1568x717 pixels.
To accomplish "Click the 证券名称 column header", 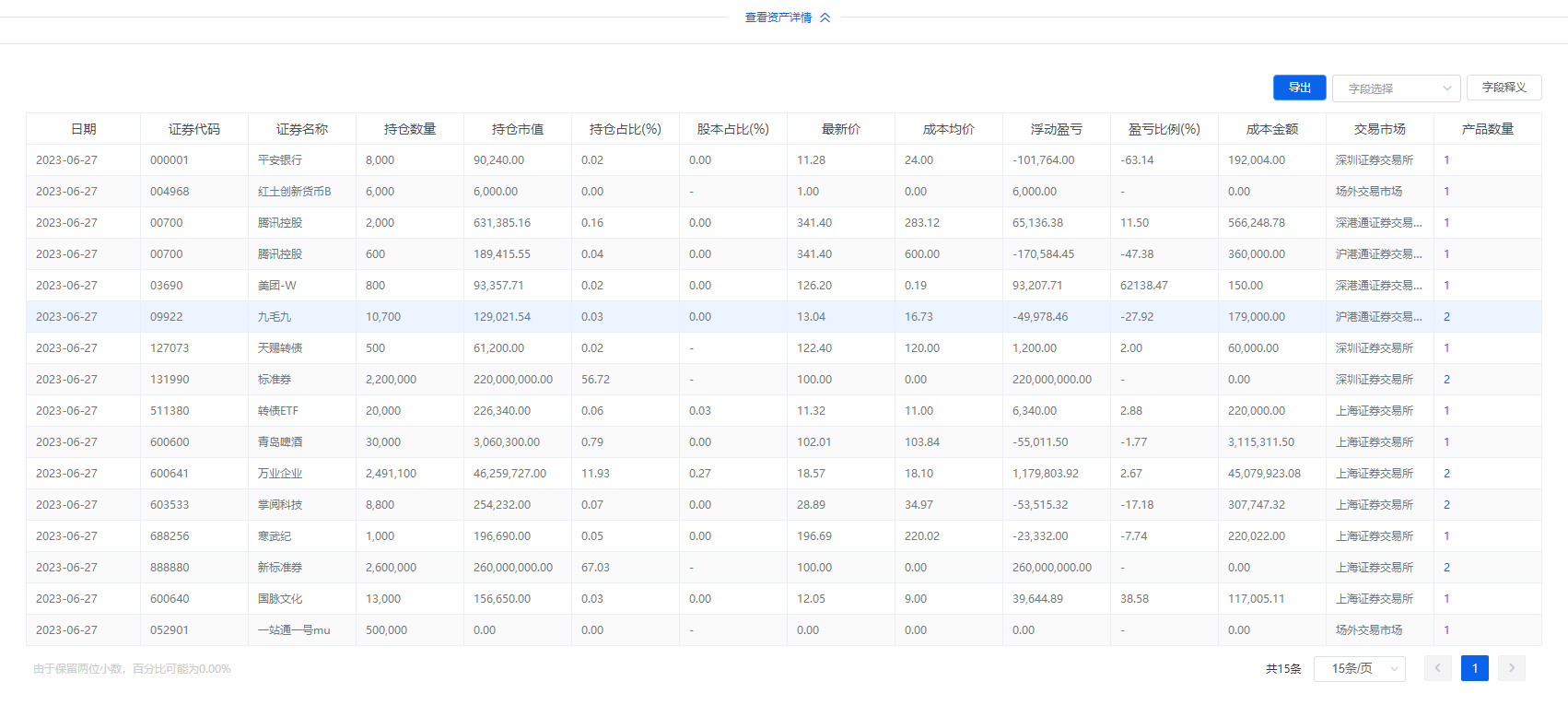I will point(301,129).
